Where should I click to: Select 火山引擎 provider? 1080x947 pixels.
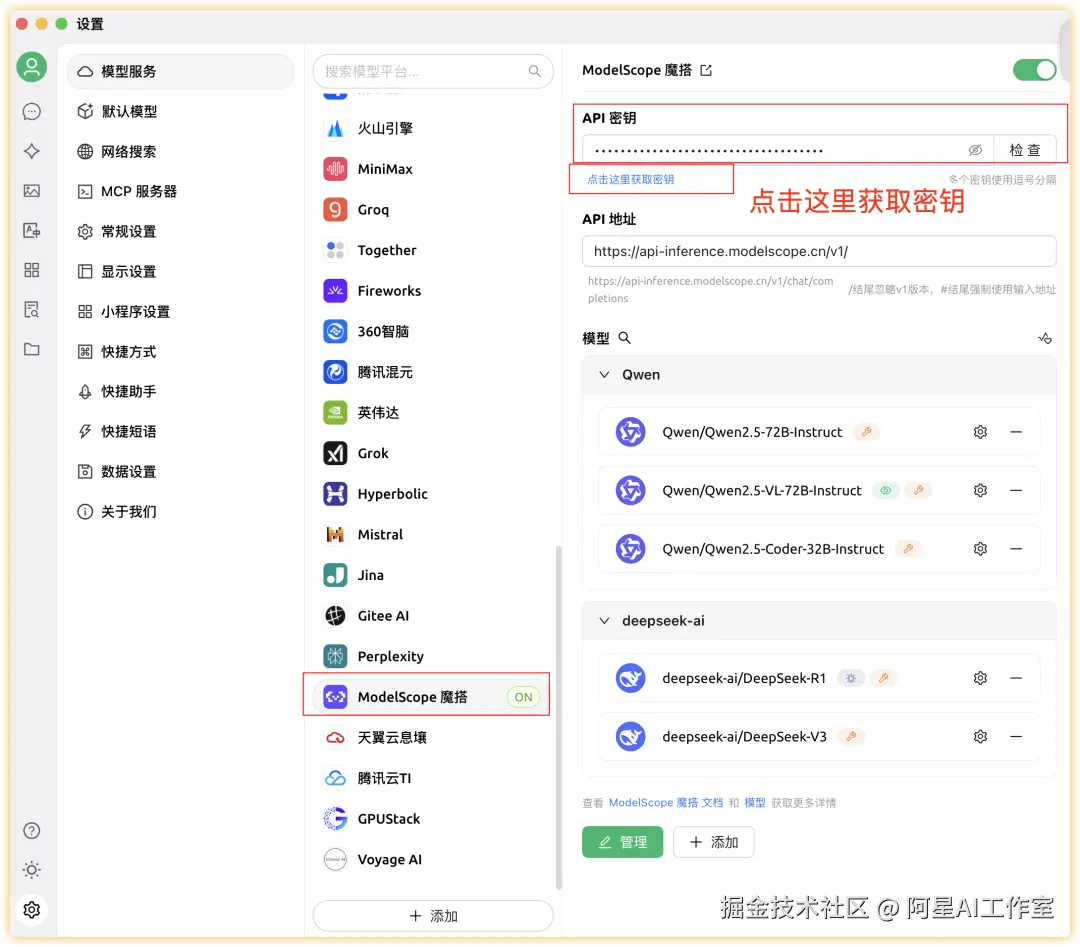click(433, 129)
